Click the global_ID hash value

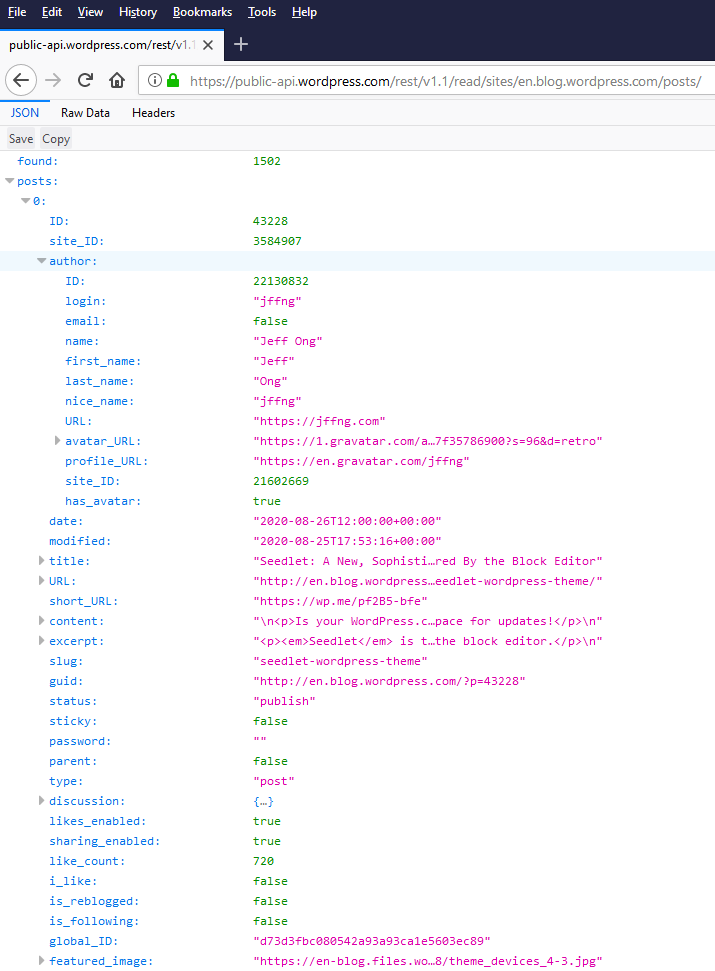coord(371,941)
